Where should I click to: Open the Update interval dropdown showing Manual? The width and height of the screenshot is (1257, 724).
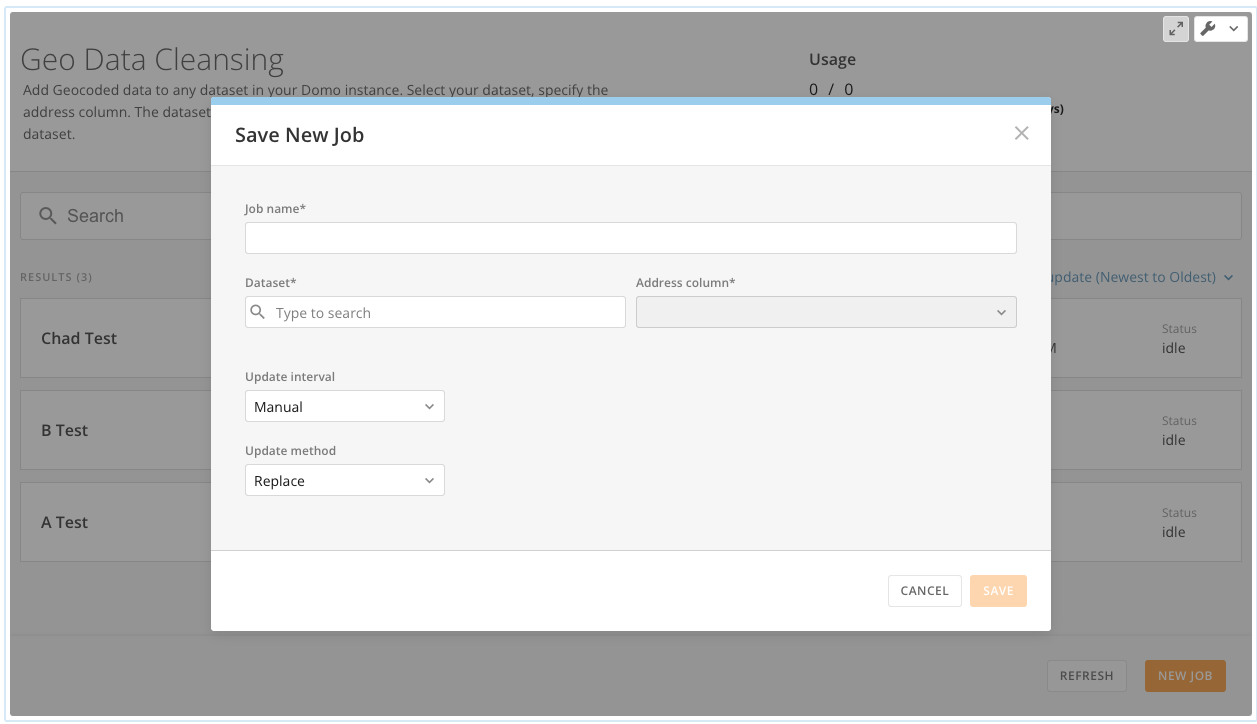[344, 406]
